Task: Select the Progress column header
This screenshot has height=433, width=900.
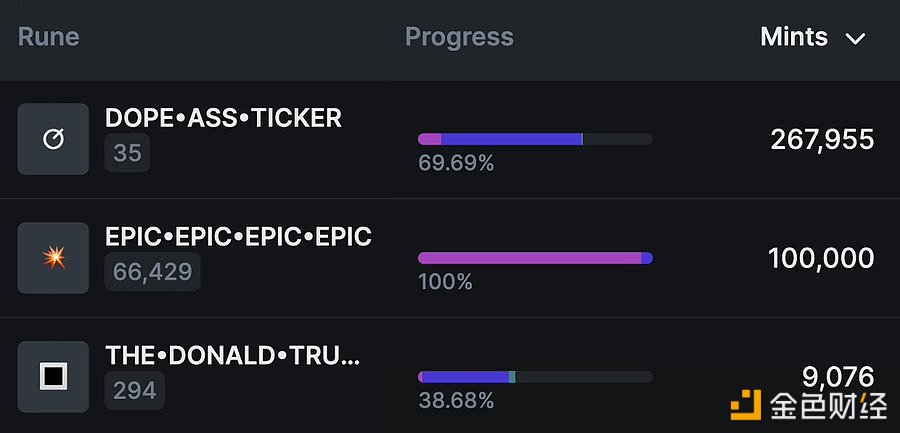Action: pyautogui.click(x=459, y=37)
